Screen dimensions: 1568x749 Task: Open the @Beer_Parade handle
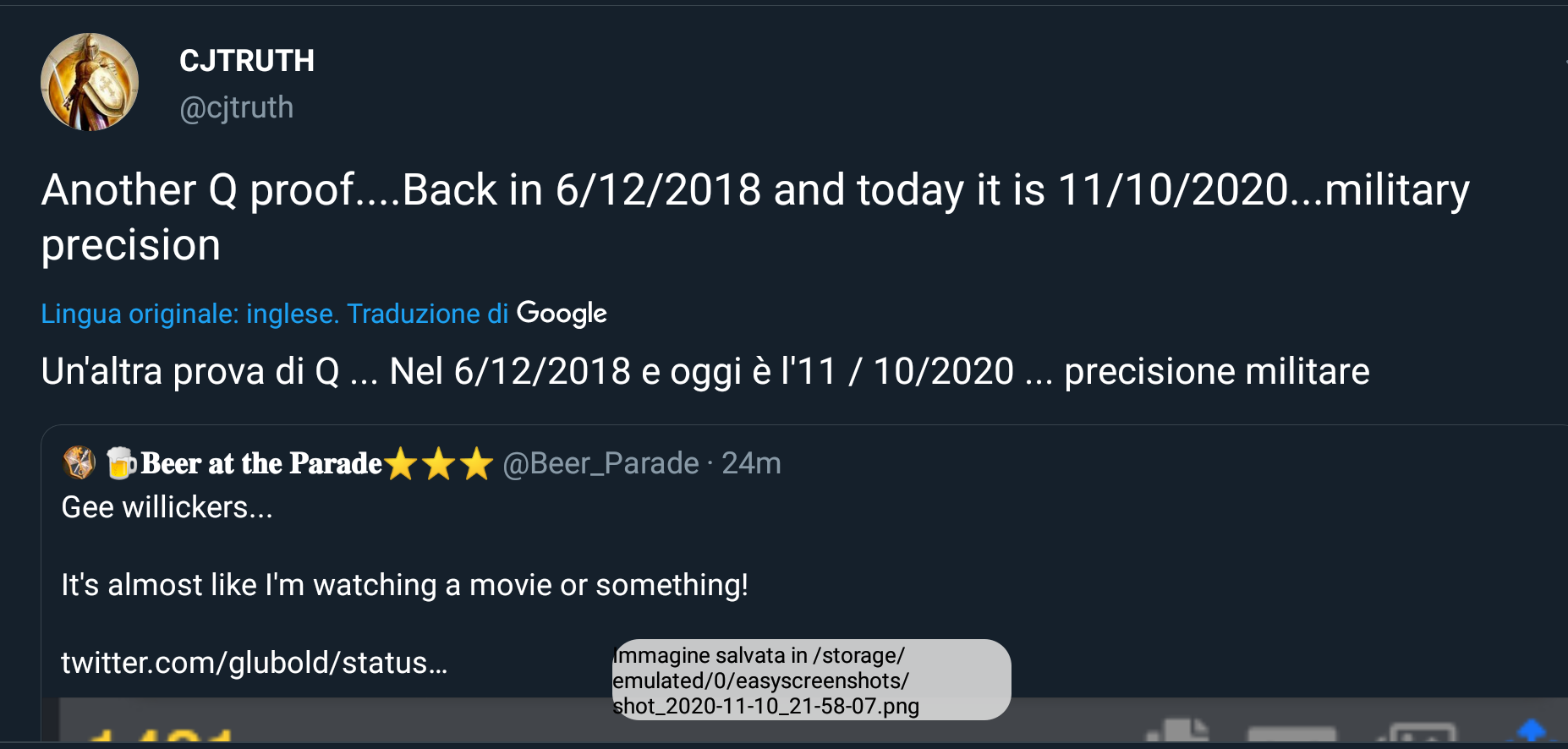pos(600,463)
